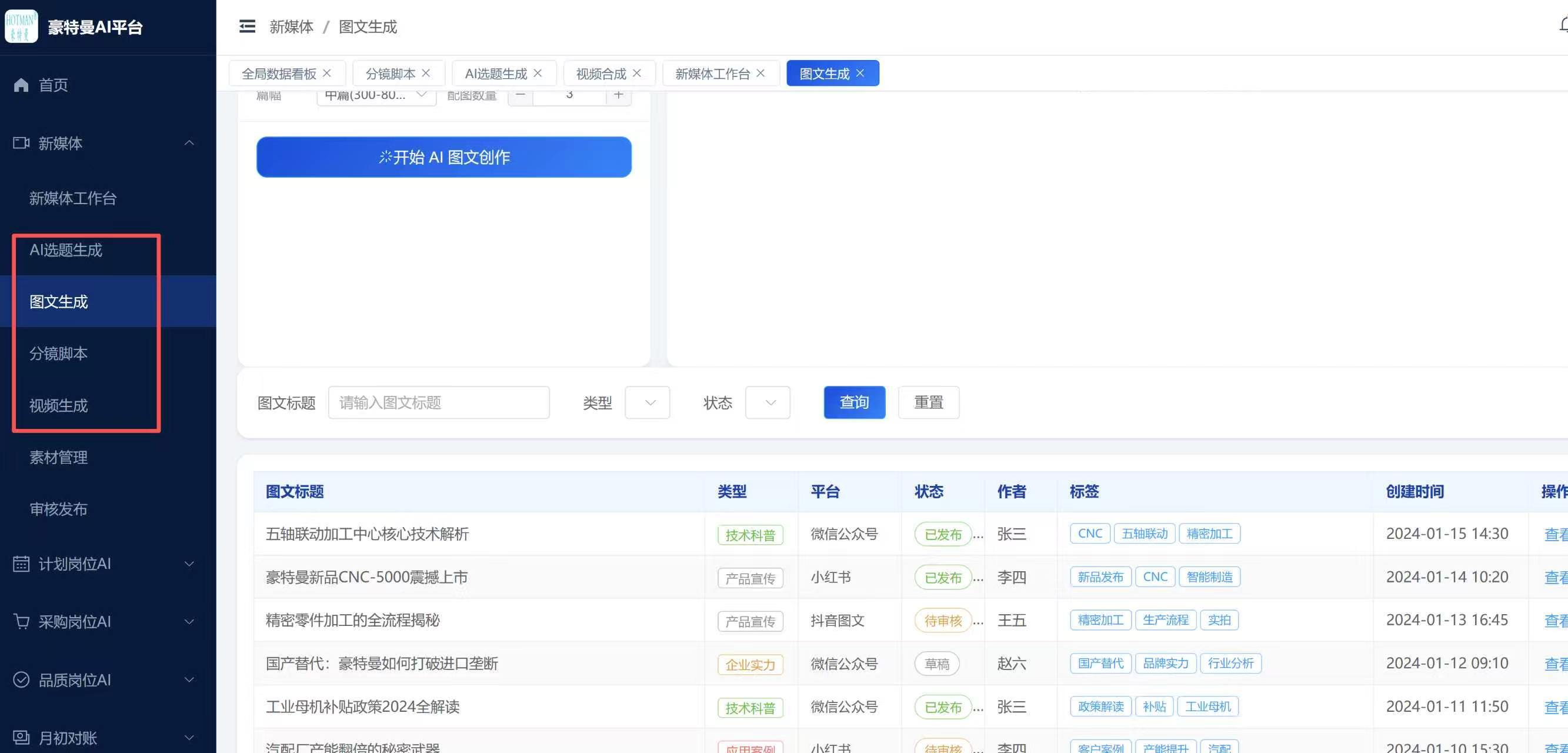Switch to the 视频合成 tab
The height and width of the screenshot is (753, 1568).
(600, 74)
